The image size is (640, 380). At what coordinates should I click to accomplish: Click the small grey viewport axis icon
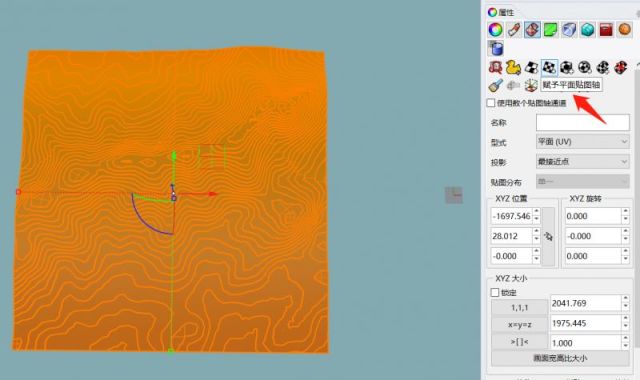(453, 195)
